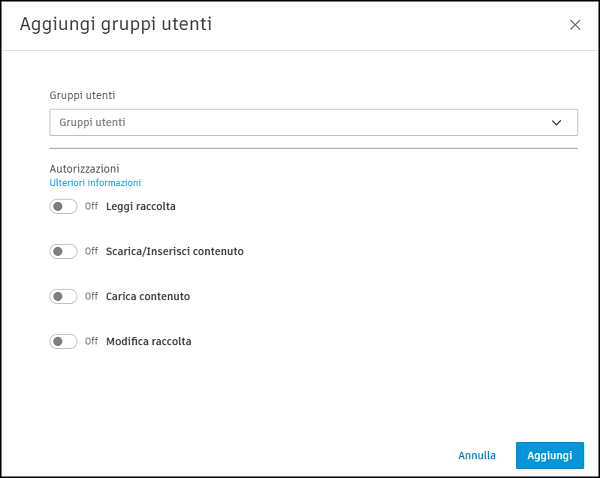Click Off status beside Scarica/Inserisci contenuto
600x478 pixels.
click(x=91, y=251)
